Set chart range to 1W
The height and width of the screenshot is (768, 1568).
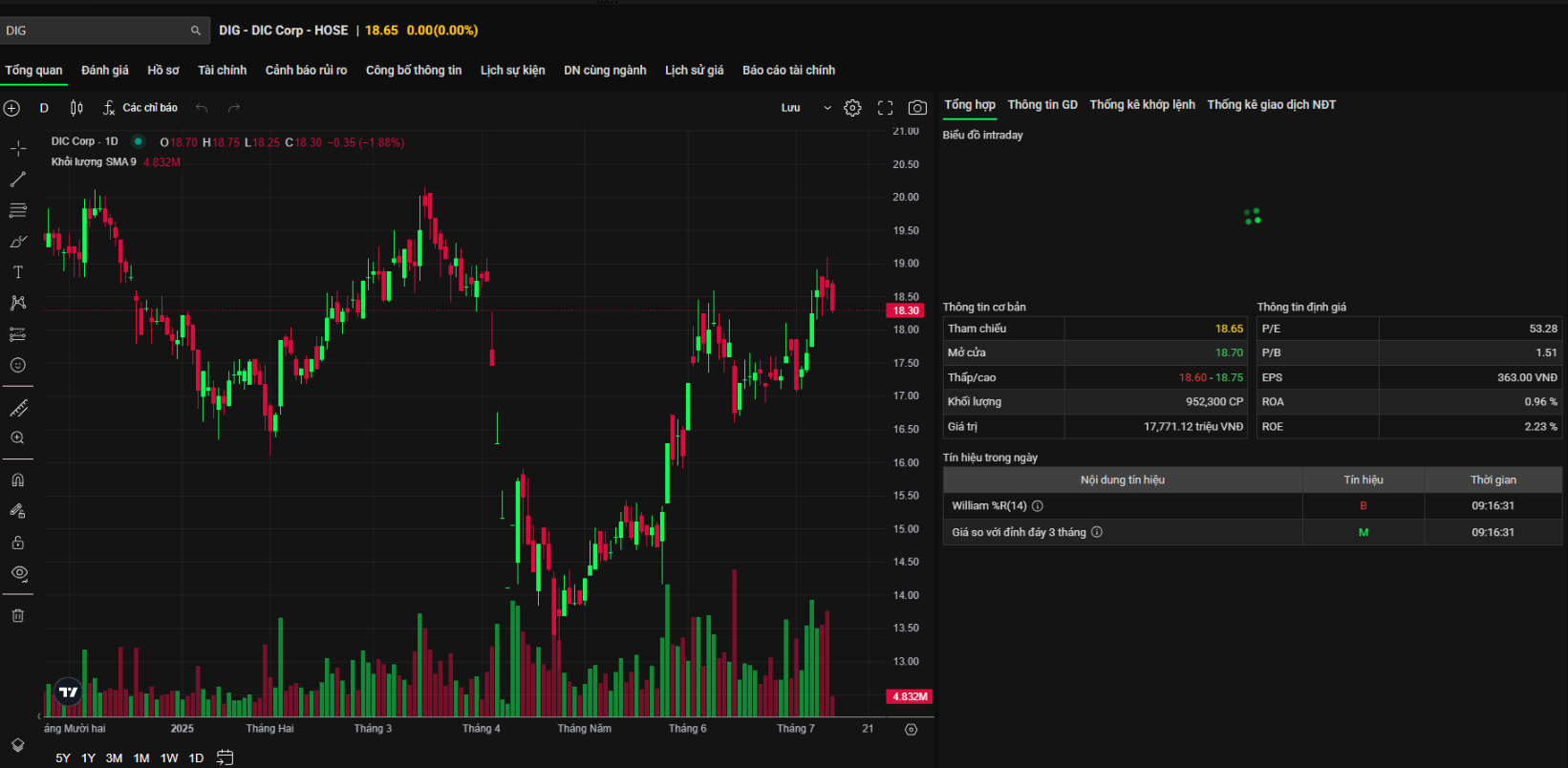(169, 757)
